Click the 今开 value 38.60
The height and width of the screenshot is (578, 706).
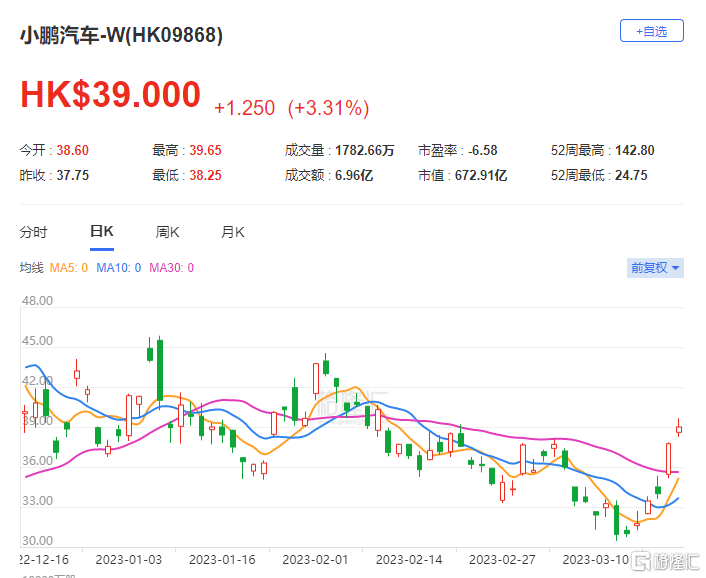coord(72,150)
